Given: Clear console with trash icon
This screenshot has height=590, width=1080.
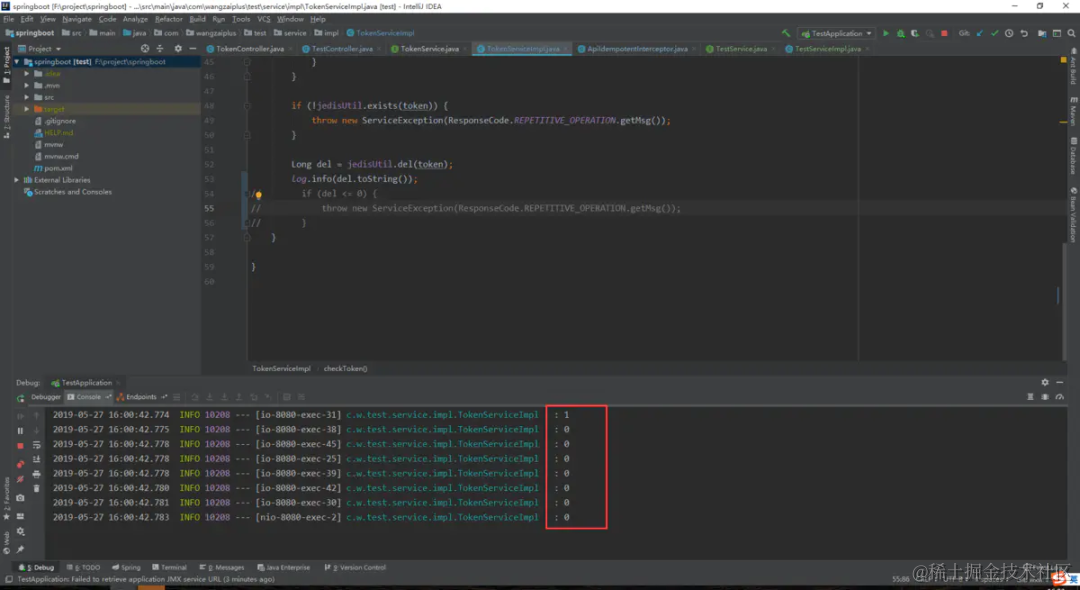Looking at the screenshot, I should (37, 488).
